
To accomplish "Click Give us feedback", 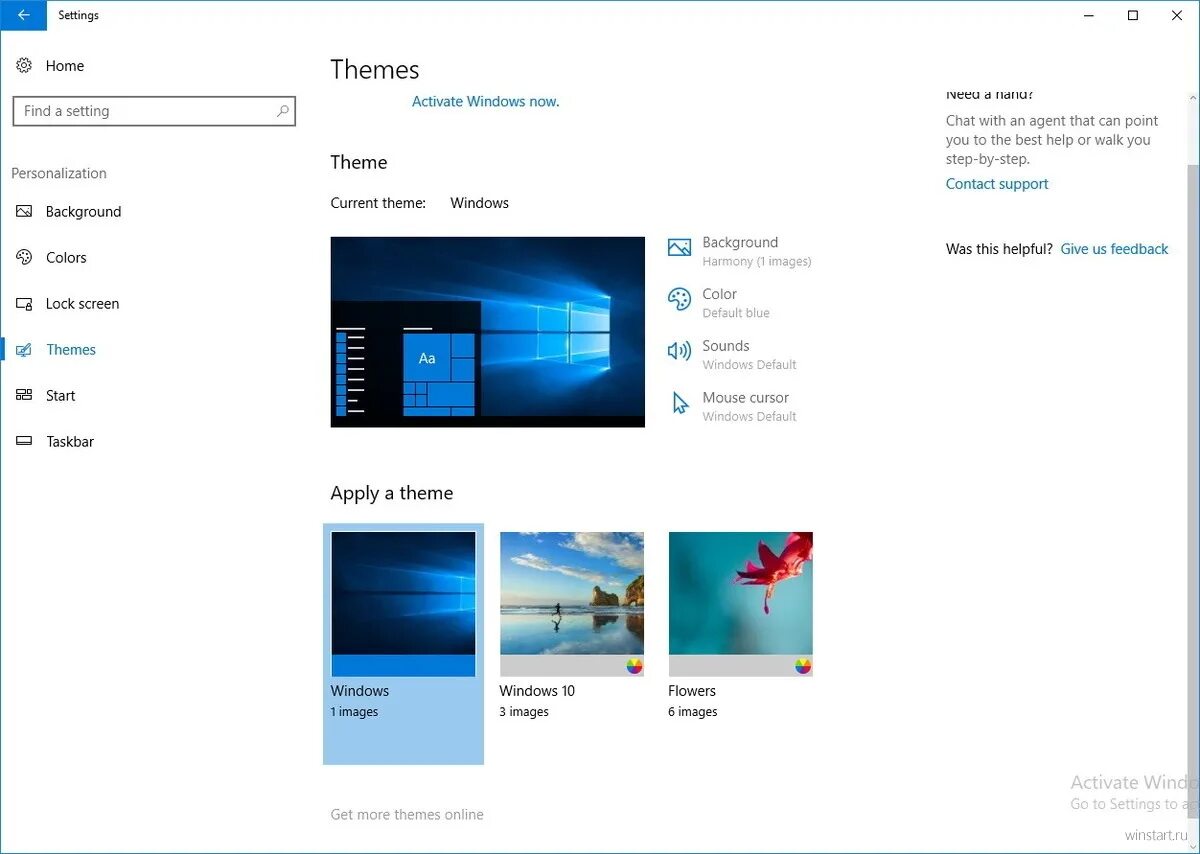I will coord(1114,248).
